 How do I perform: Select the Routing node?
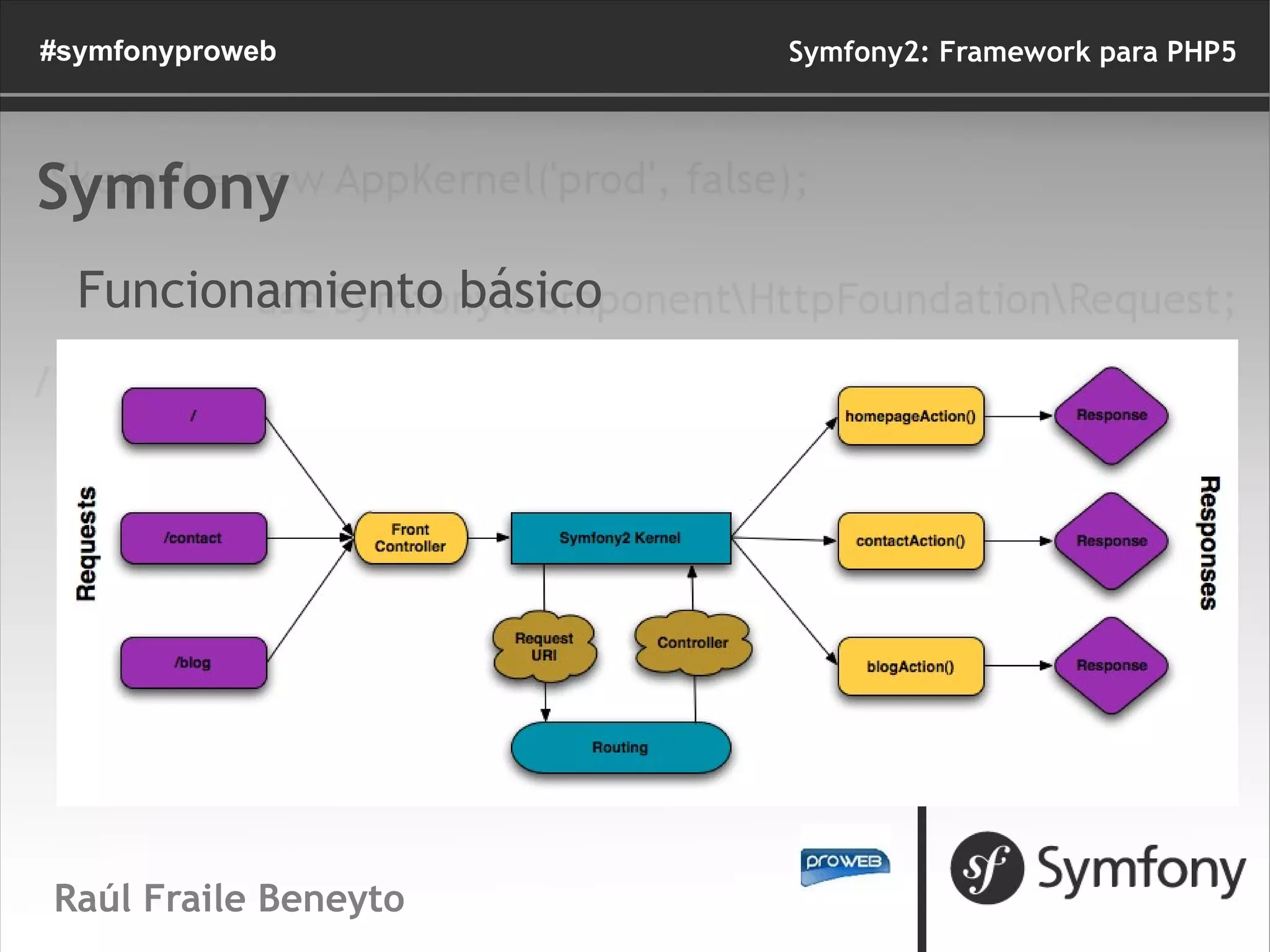click(x=621, y=747)
